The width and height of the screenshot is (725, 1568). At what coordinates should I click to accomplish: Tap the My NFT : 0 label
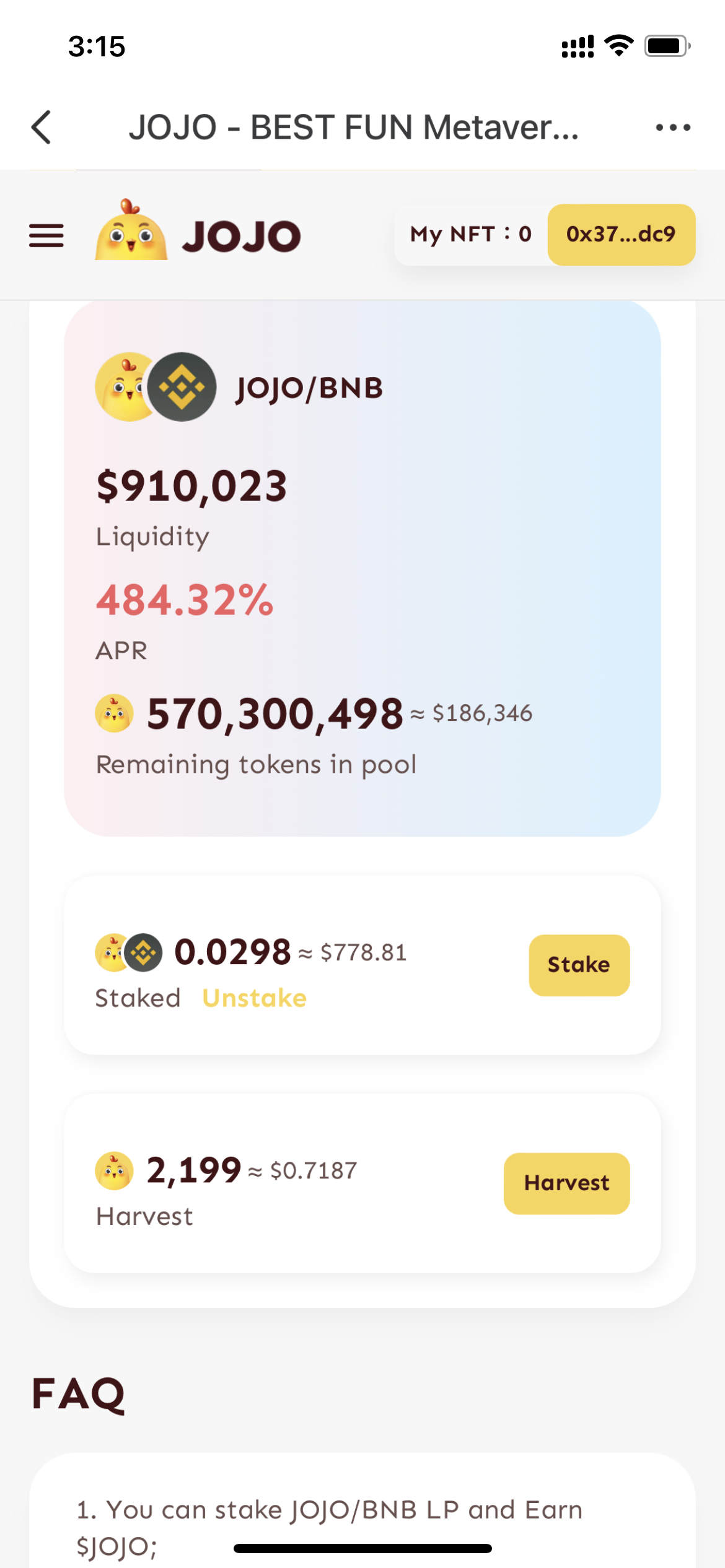click(471, 234)
